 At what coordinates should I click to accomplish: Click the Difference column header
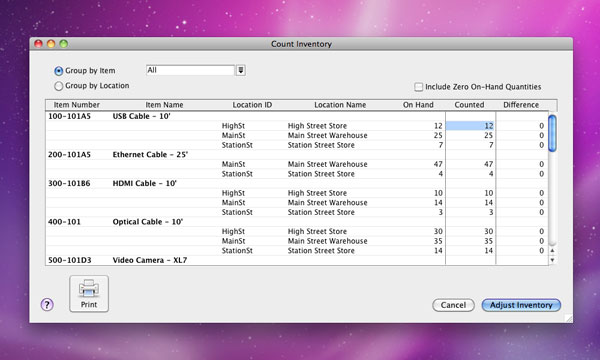(521, 105)
